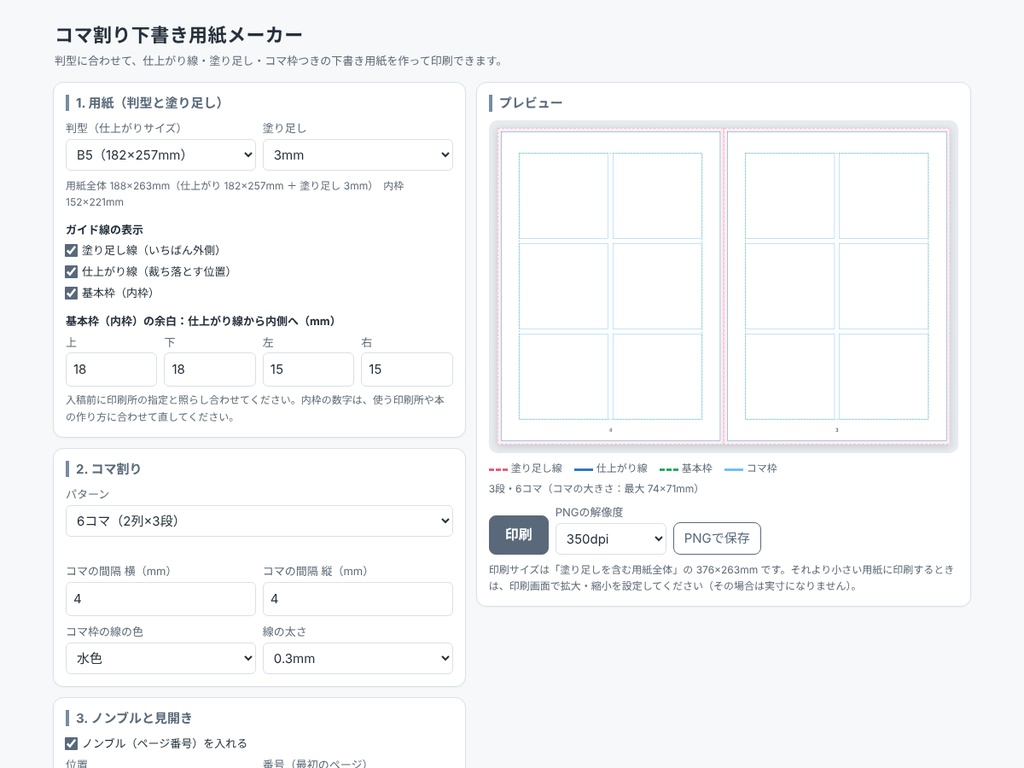Open the コマ枠の線の色 水色 dropdown
Image resolution: width=1024 pixels, height=768 pixels.
tap(161, 658)
